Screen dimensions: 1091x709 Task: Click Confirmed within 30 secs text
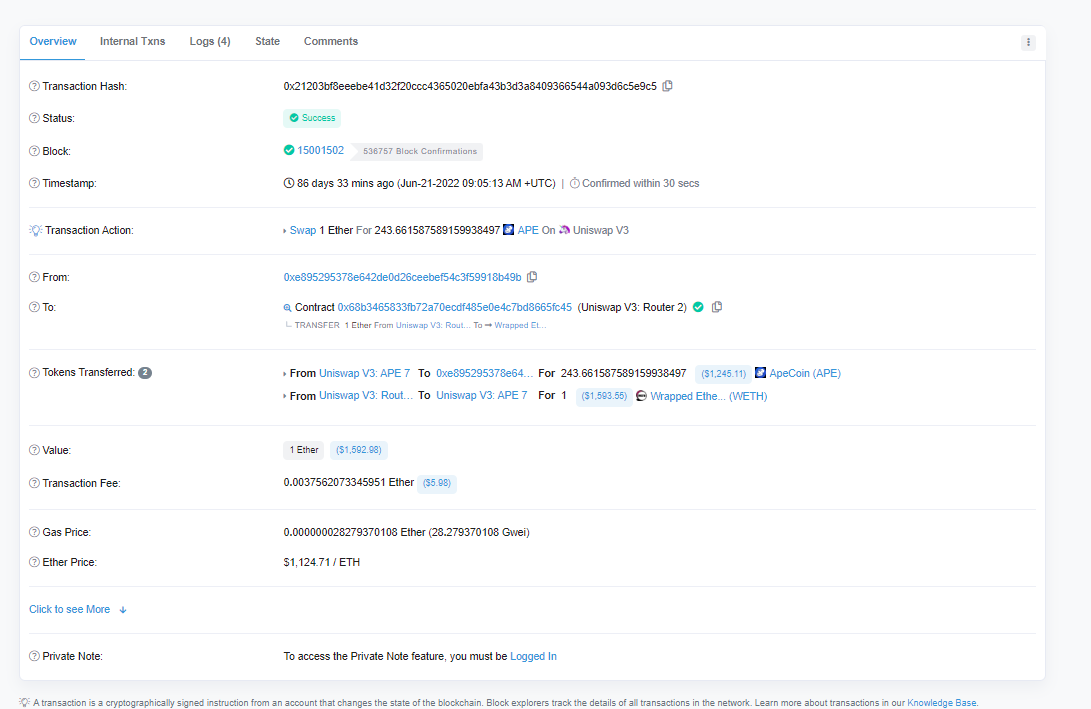tap(641, 183)
